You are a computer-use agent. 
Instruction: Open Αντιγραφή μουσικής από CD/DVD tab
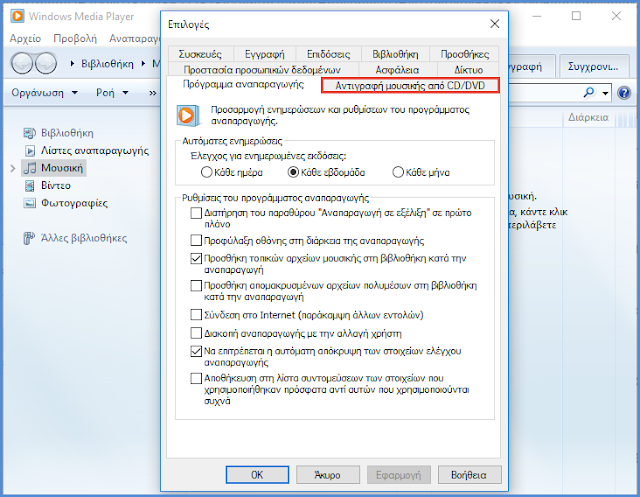410,86
